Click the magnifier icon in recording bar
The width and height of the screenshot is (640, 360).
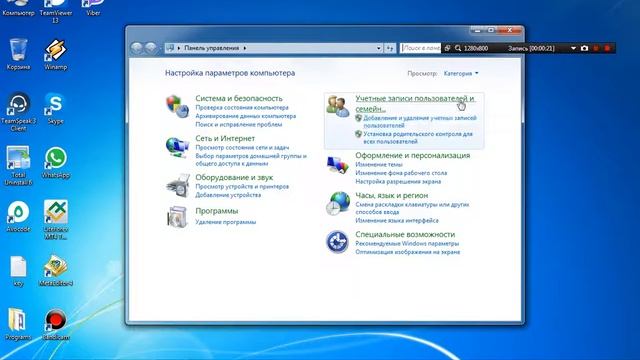tap(458, 48)
